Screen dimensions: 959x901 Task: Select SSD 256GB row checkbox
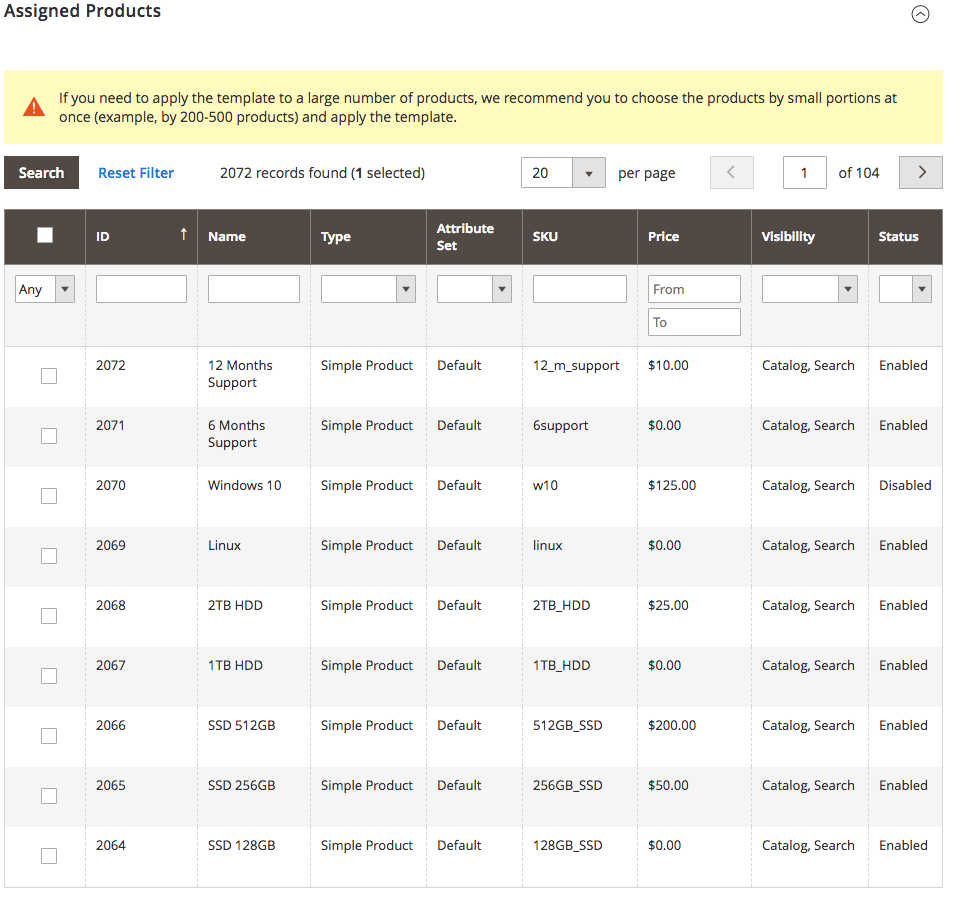coord(49,795)
